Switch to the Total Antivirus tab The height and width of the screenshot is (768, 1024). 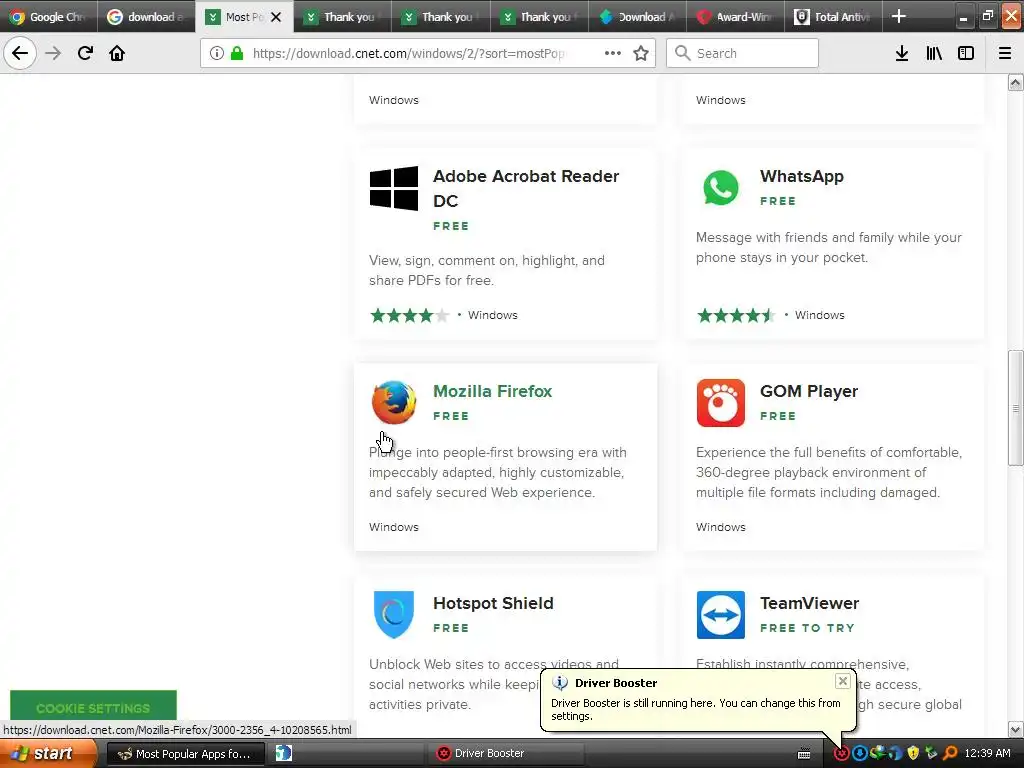coord(833,17)
